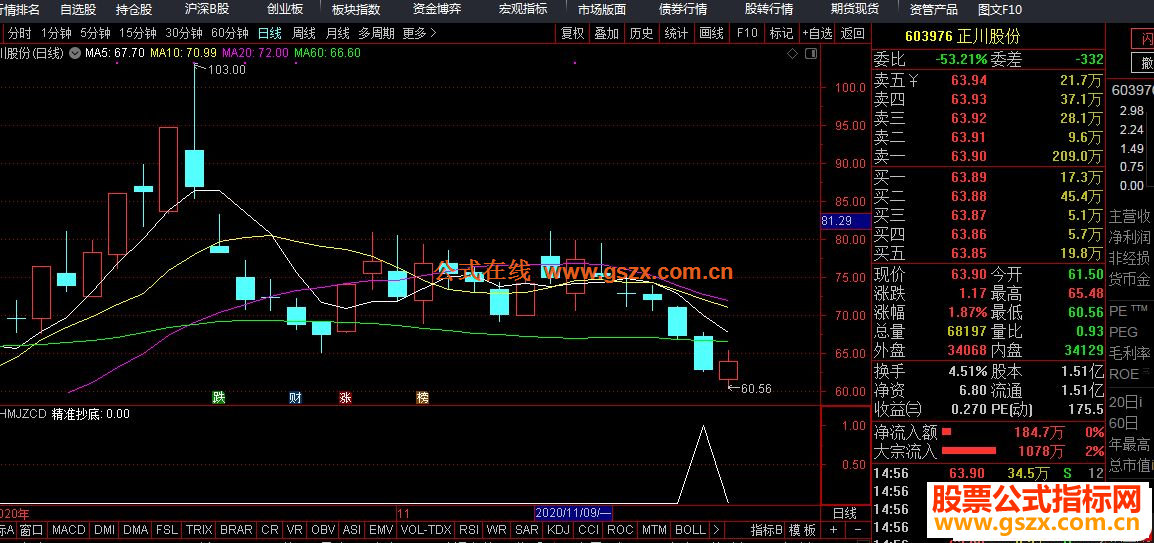Add stock via +自选 button
This screenshot has width=1154, height=543.
point(818,33)
